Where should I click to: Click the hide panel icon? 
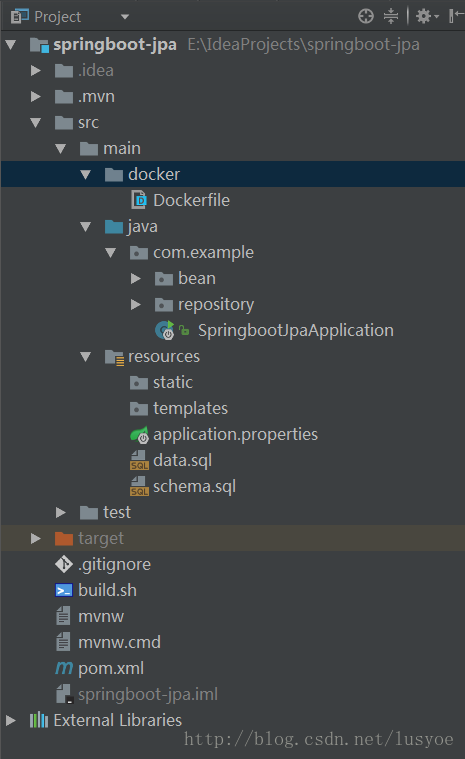click(456, 16)
